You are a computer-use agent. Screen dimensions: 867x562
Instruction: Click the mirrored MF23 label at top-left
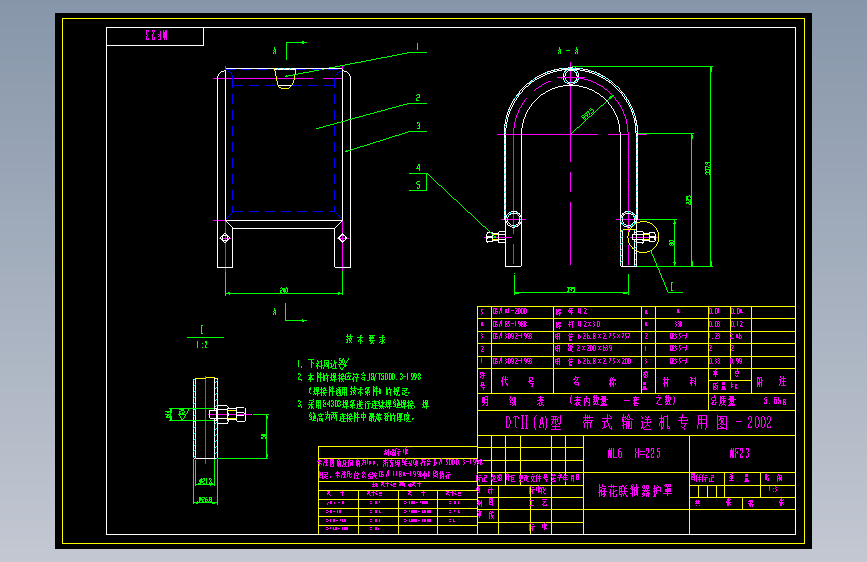[x=156, y=35]
